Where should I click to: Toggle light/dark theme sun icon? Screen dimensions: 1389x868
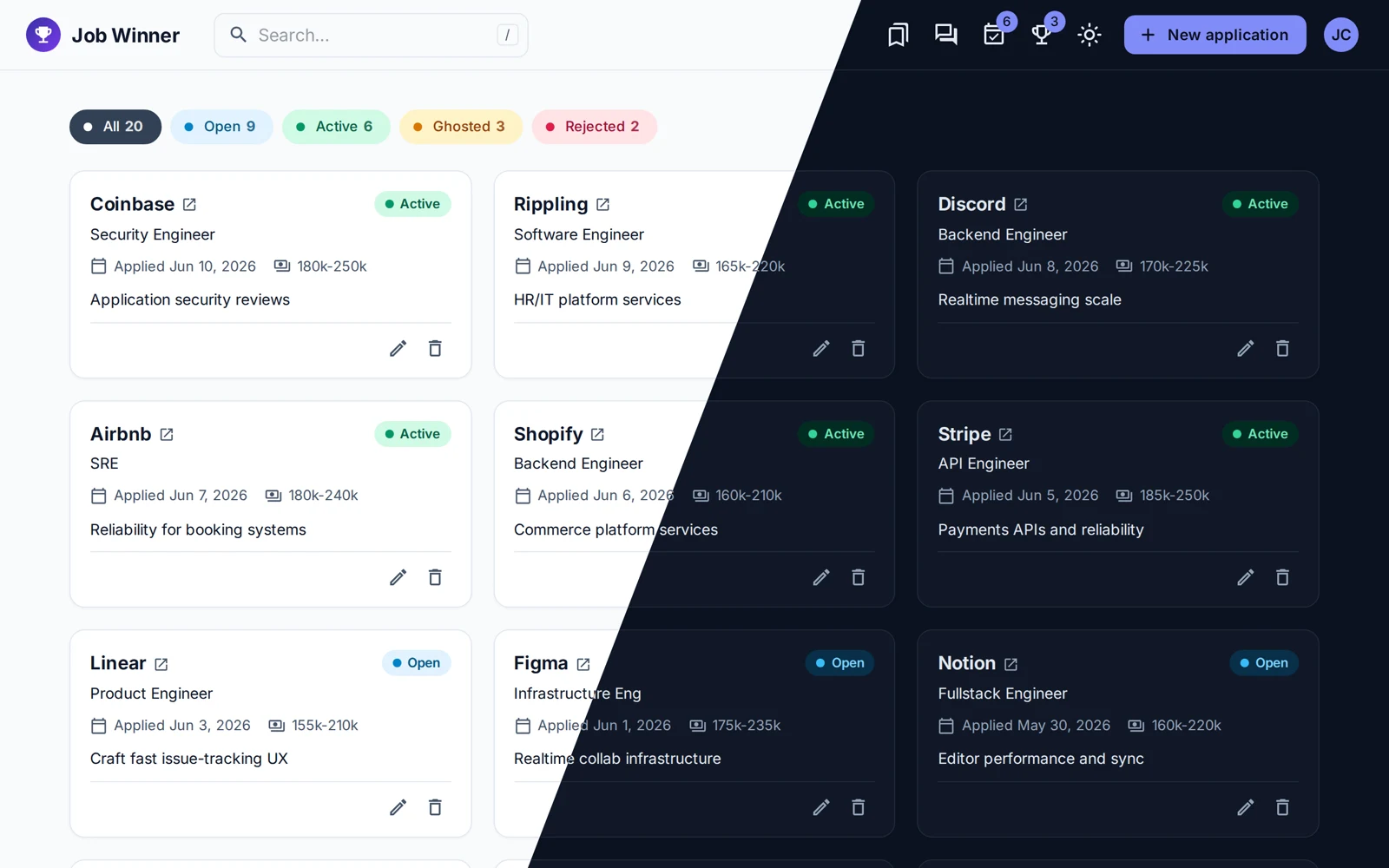tap(1089, 35)
